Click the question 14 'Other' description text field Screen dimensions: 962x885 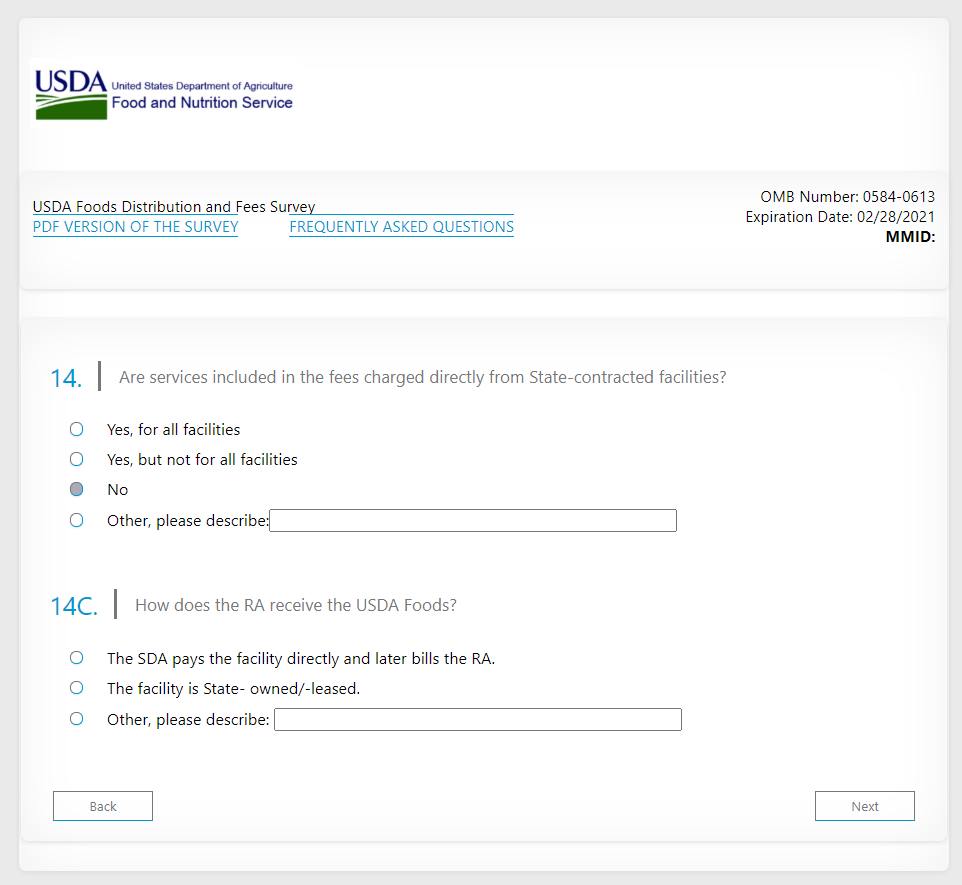pyautogui.click(x=473, y=520)
